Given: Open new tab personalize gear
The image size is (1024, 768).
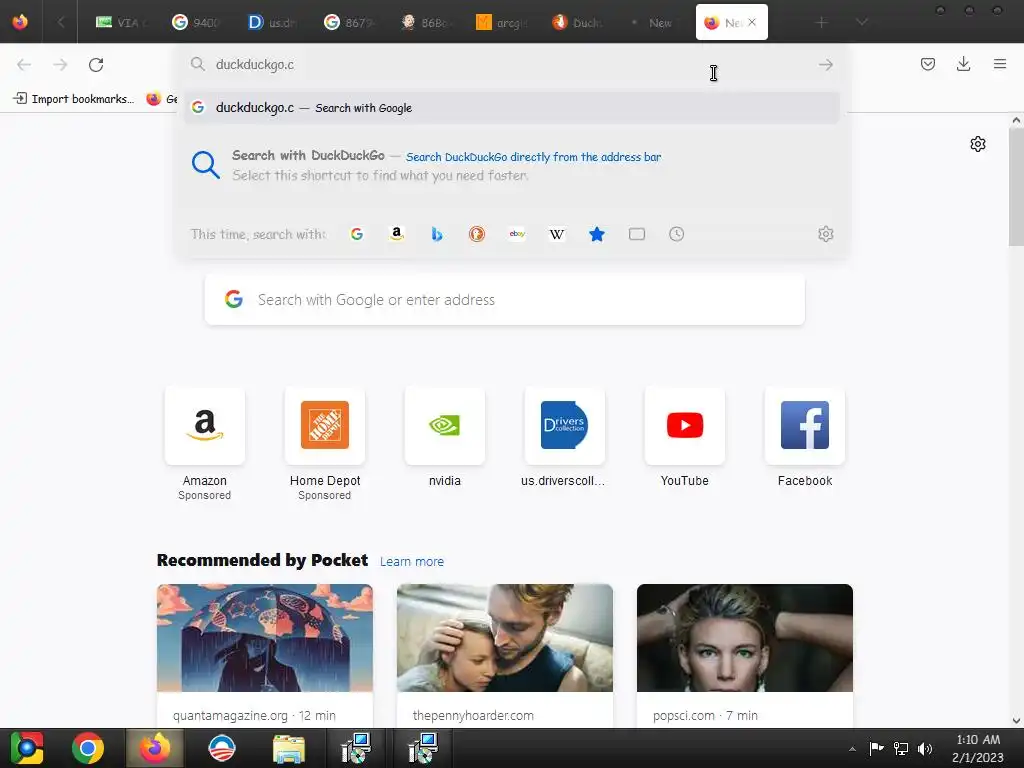Looking at the screenshot, I should pos(978,144).
